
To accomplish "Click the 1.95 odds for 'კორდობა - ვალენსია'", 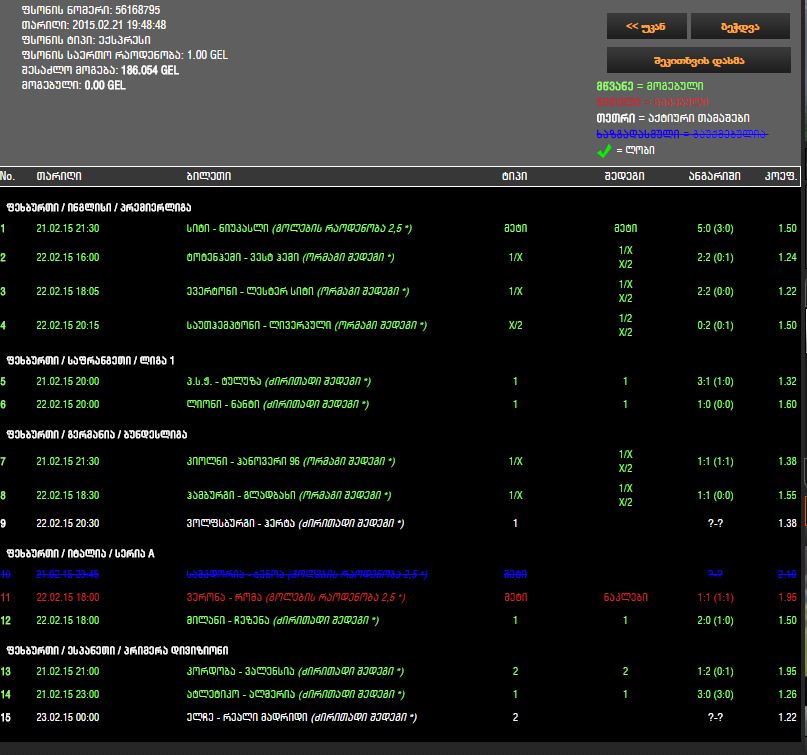I will tap(786, 671).
